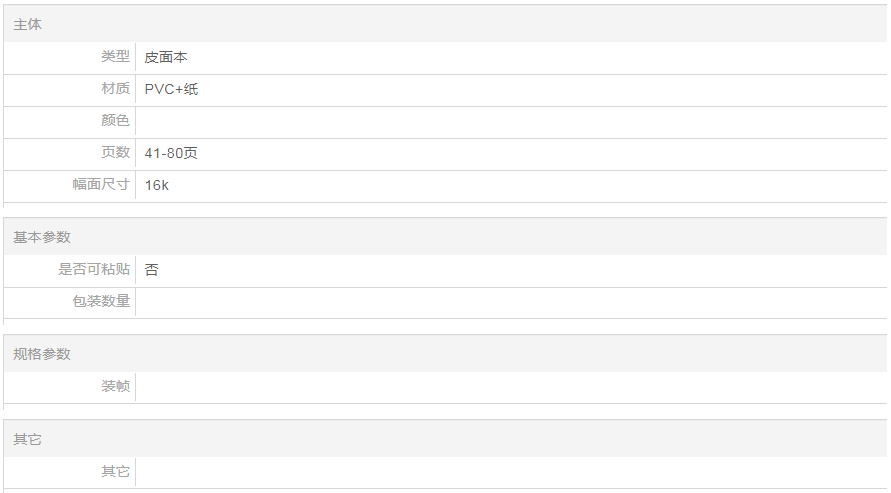The width and height of the screenshot is (891, 493).
Task: Click the 皮面本 type value
Action: pos(166,57)
